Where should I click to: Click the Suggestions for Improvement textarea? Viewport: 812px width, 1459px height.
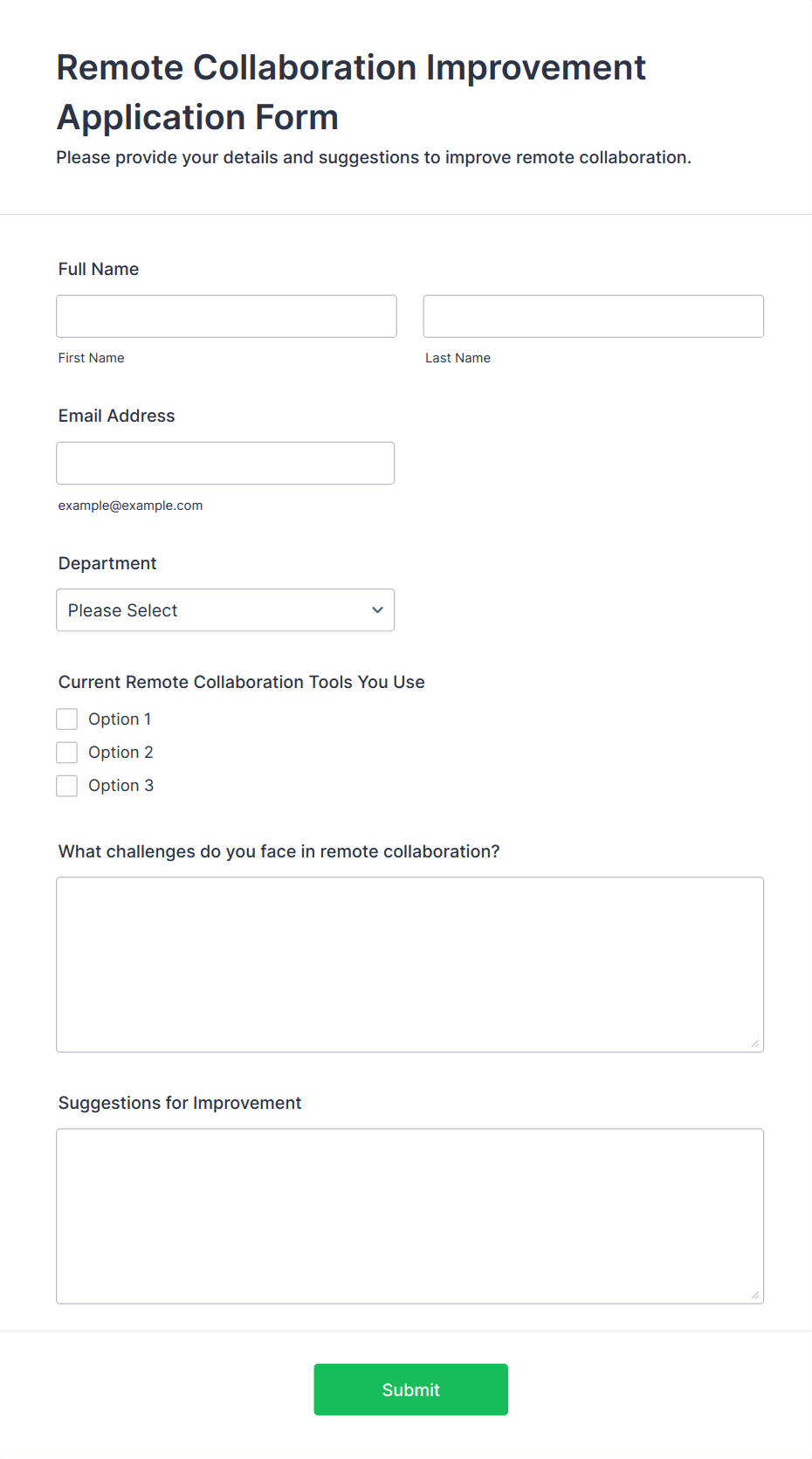tap(409, 1215)
